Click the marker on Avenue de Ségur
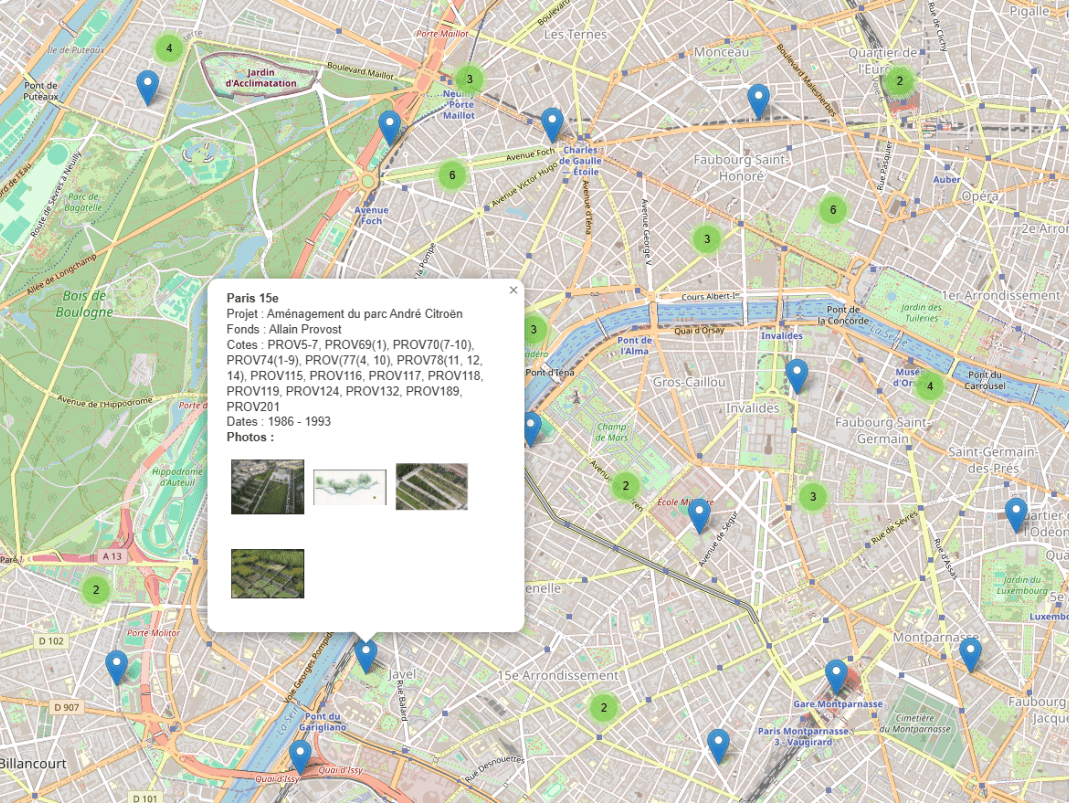Screen dimensions: 1069x803 (699, 515)
